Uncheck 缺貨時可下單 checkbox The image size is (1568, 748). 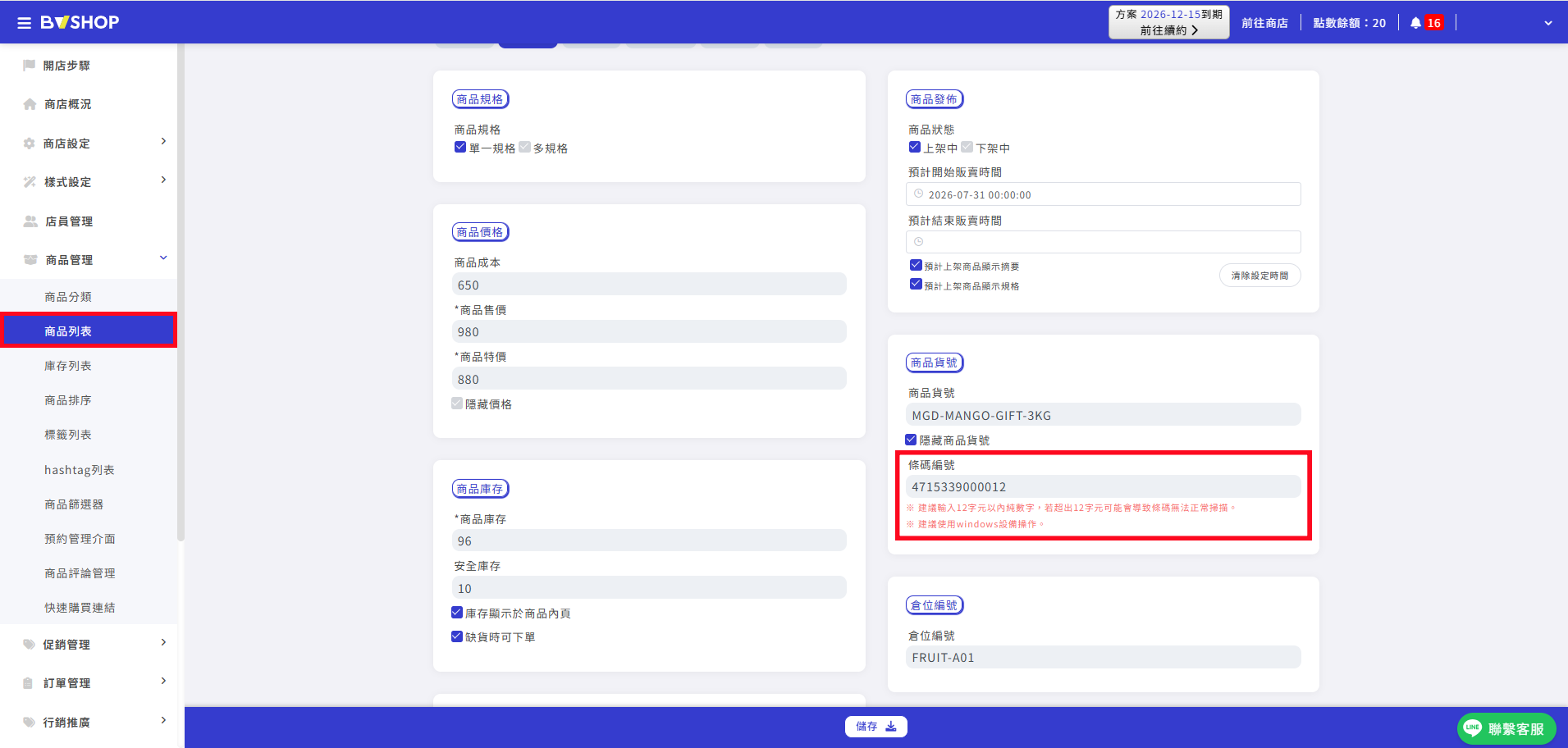pos(457,636)
